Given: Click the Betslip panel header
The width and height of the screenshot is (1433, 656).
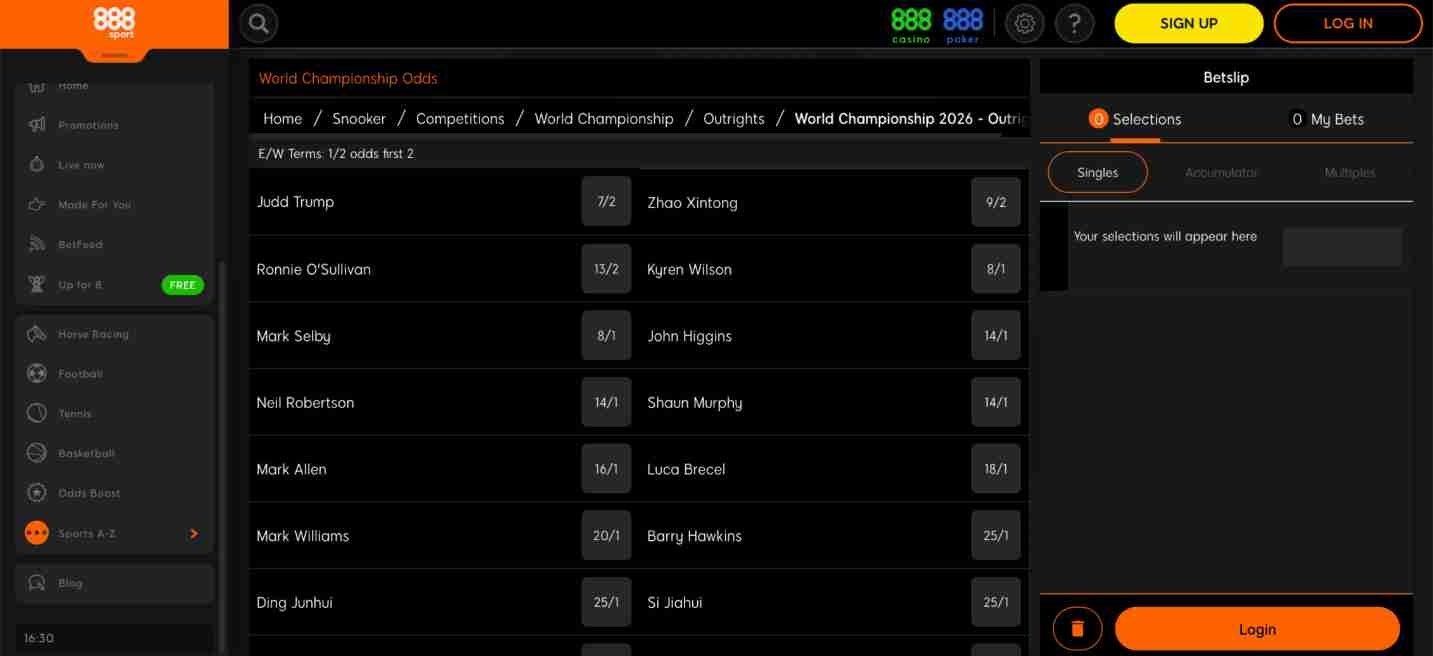Looking at the screenshot, I should (x=1226, y=77).
